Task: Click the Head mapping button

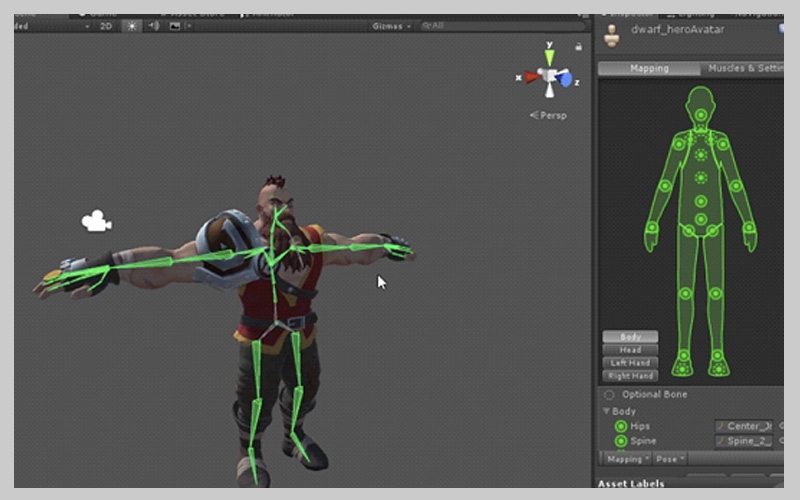Action: coord(630,350)
